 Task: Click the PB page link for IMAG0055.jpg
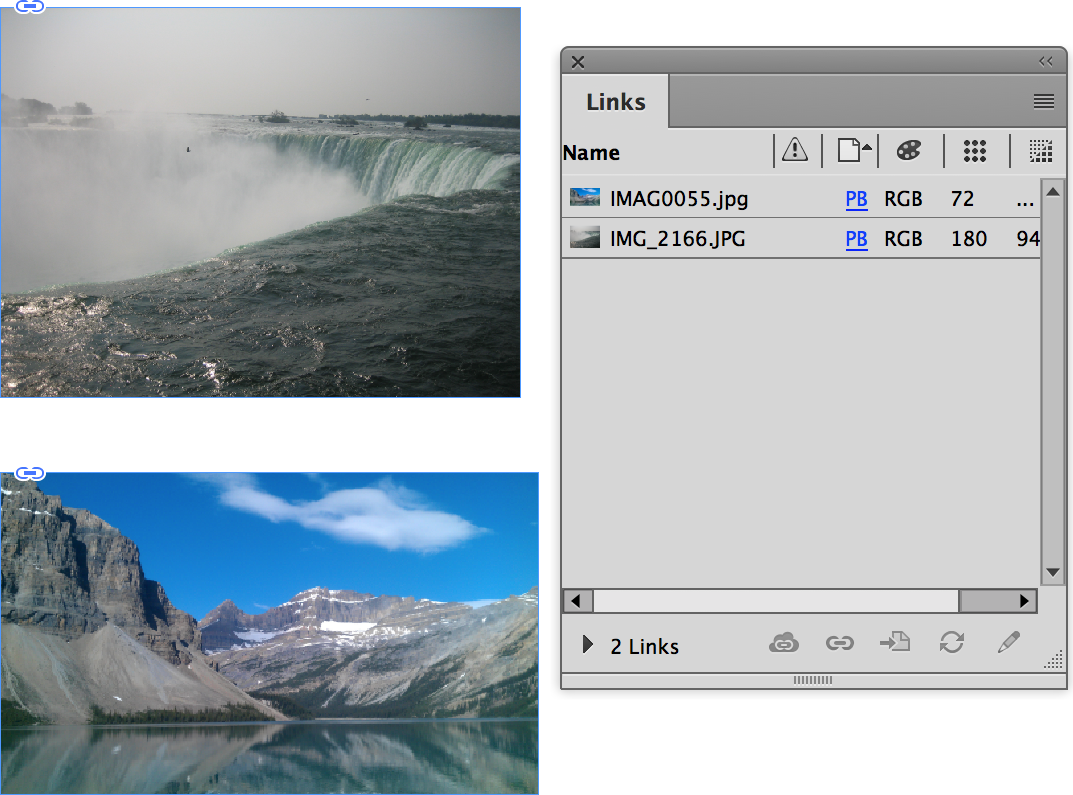coord(856,199)
